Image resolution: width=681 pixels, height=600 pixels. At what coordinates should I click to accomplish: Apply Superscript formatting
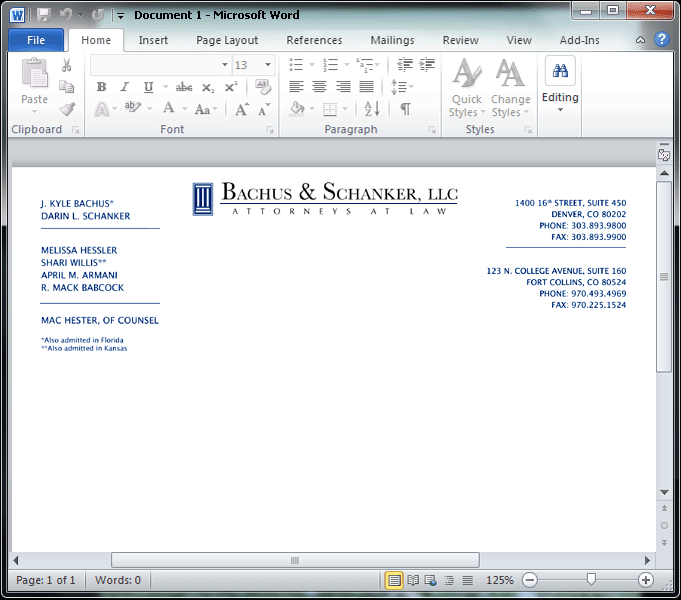tap(231, 86)
